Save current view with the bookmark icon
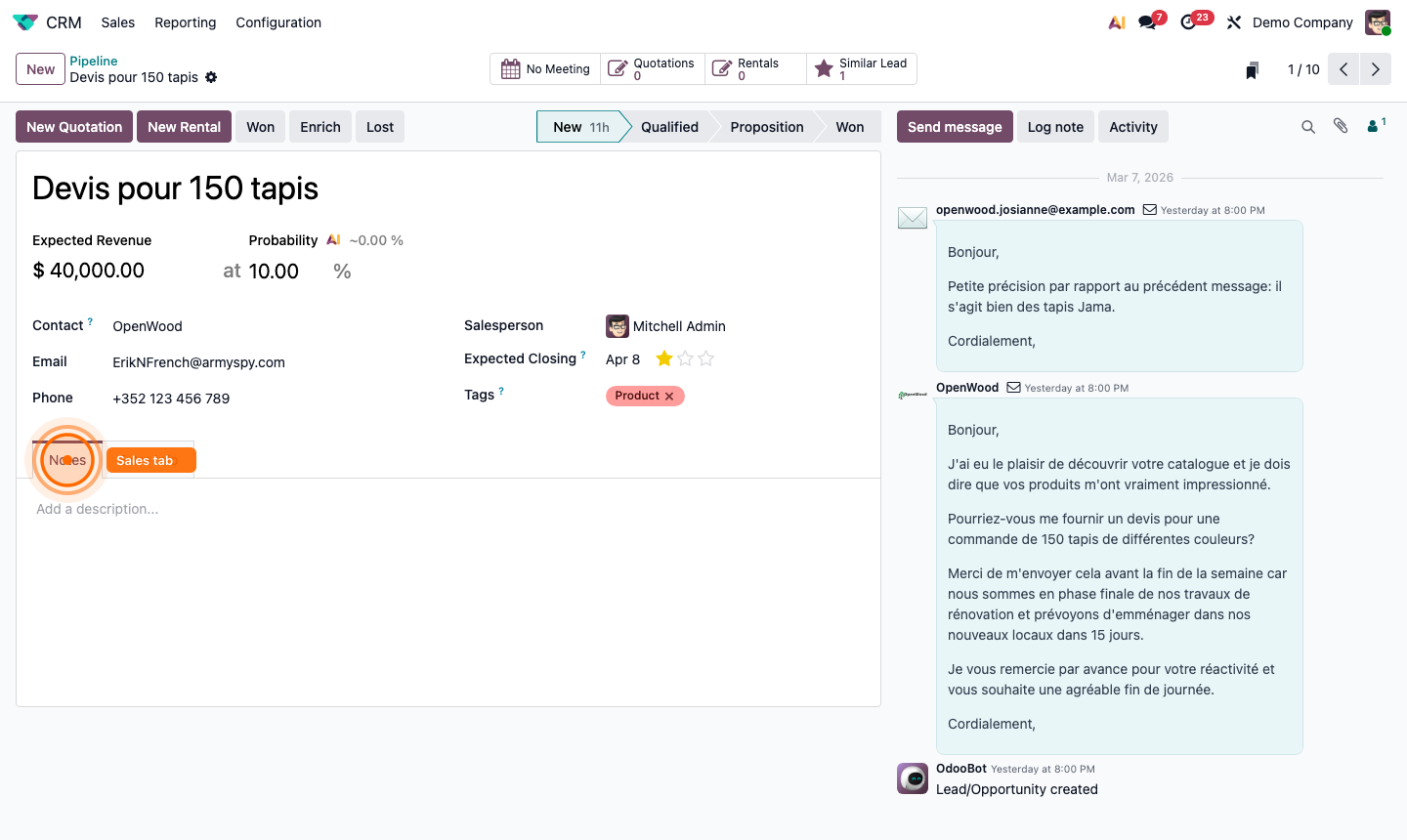Viewport: 1407px width, 840px height. click(1252, 68)
